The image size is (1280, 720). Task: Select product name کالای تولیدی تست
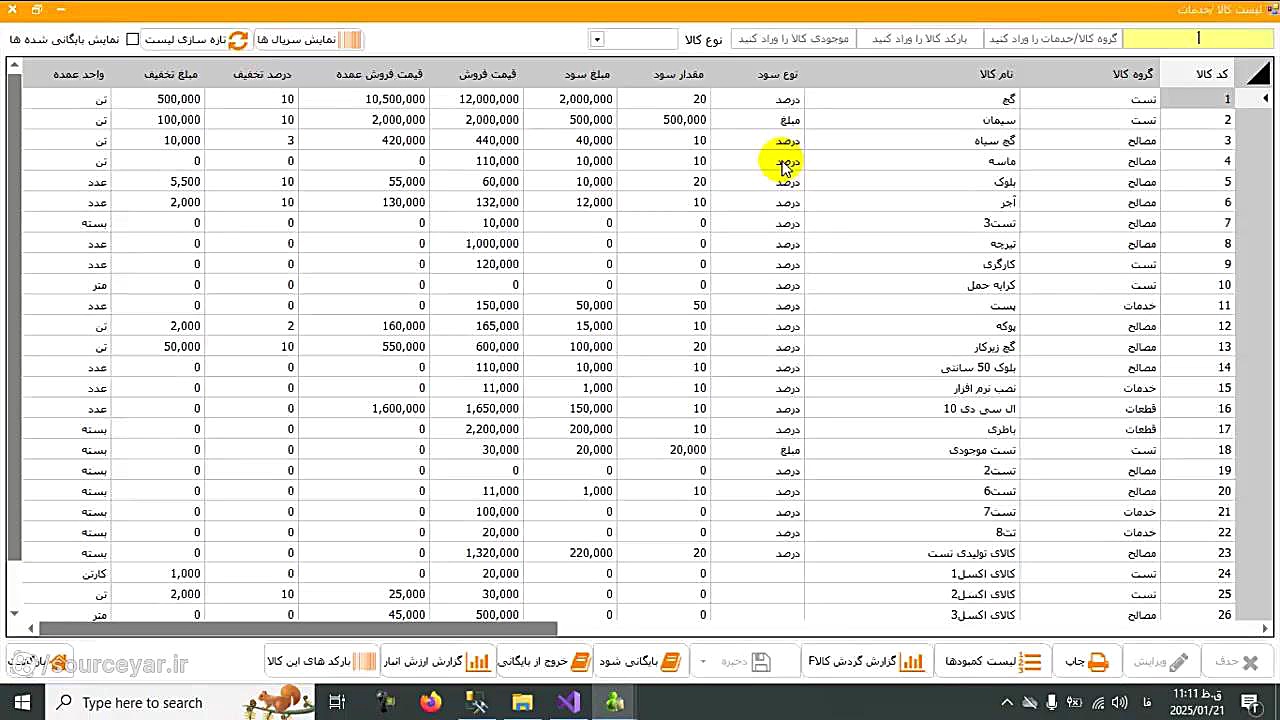911,553
